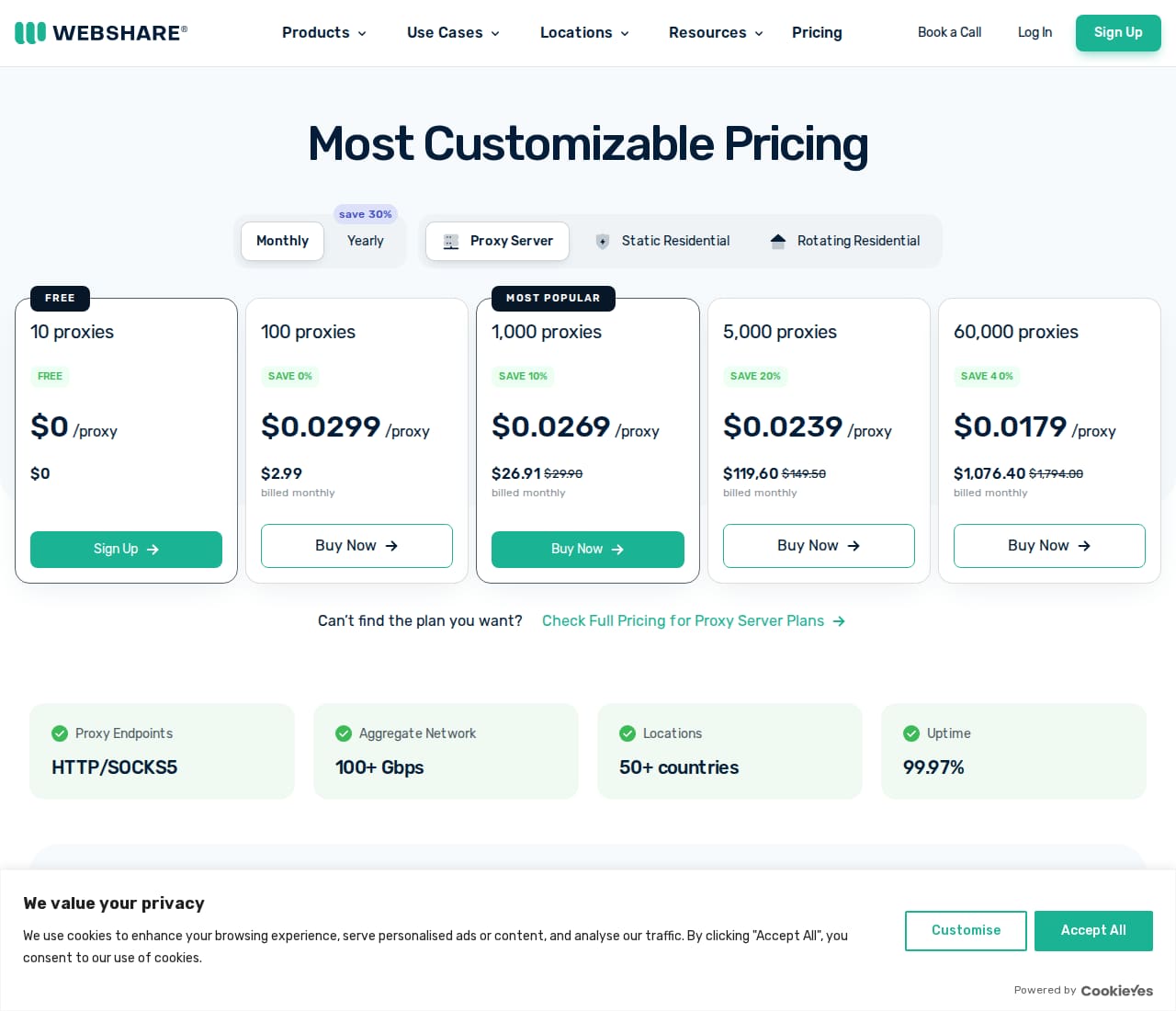Click the 100+ Gbps value
The image size is (1176, 1011).
point(379,767)
